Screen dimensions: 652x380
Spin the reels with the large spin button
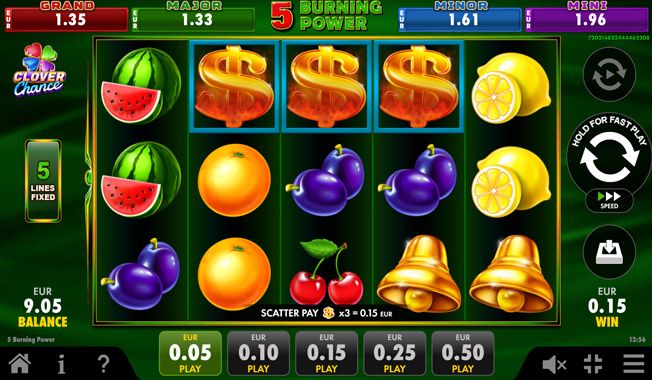[609, 157]
